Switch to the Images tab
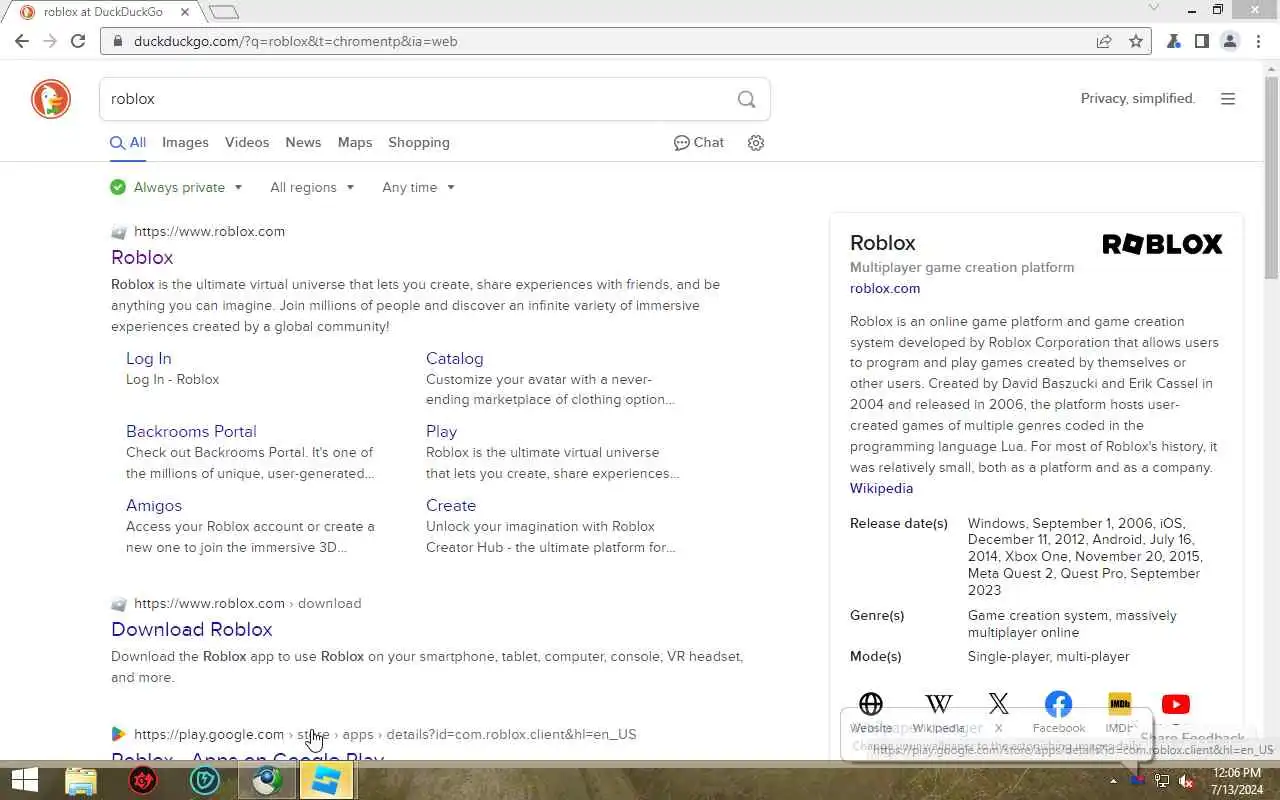 pyautogui.click(x=185, y=143)
